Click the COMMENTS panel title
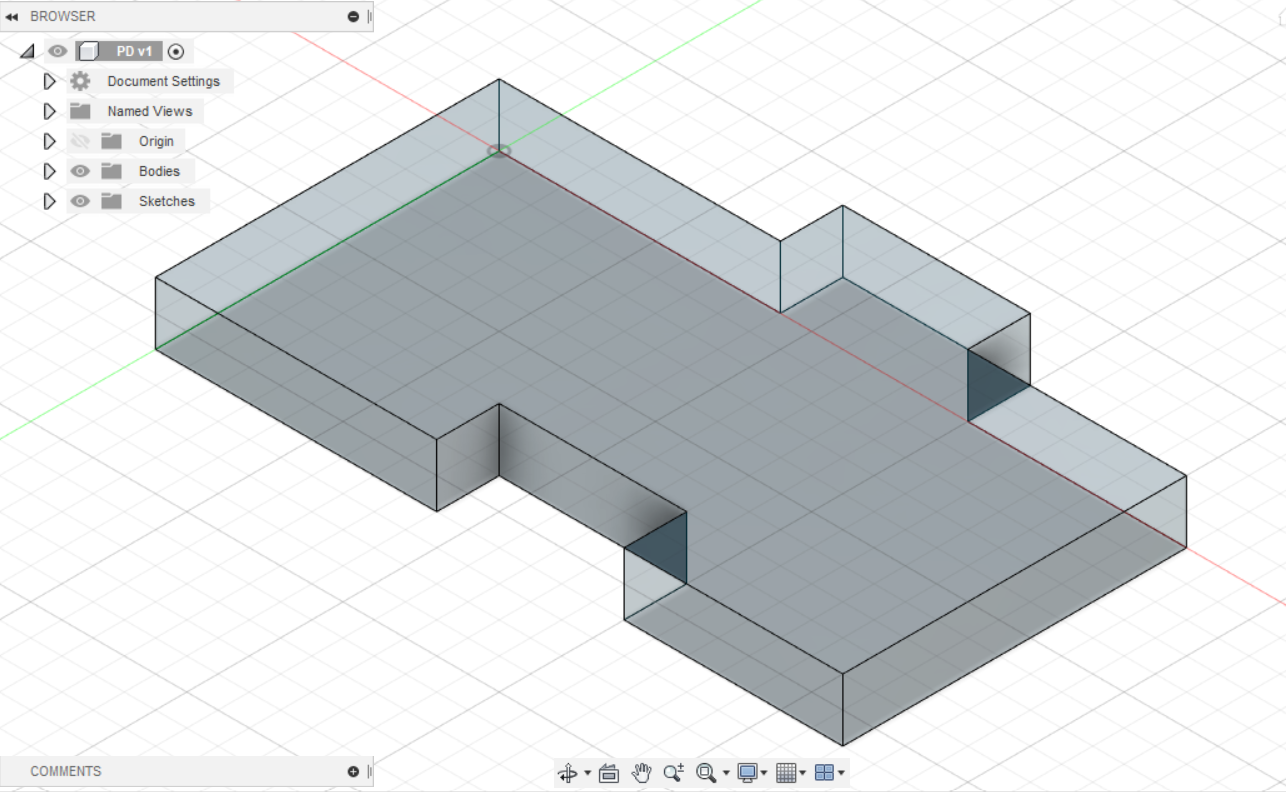The width and height of the screenshot is (1286, 792). 66,772
